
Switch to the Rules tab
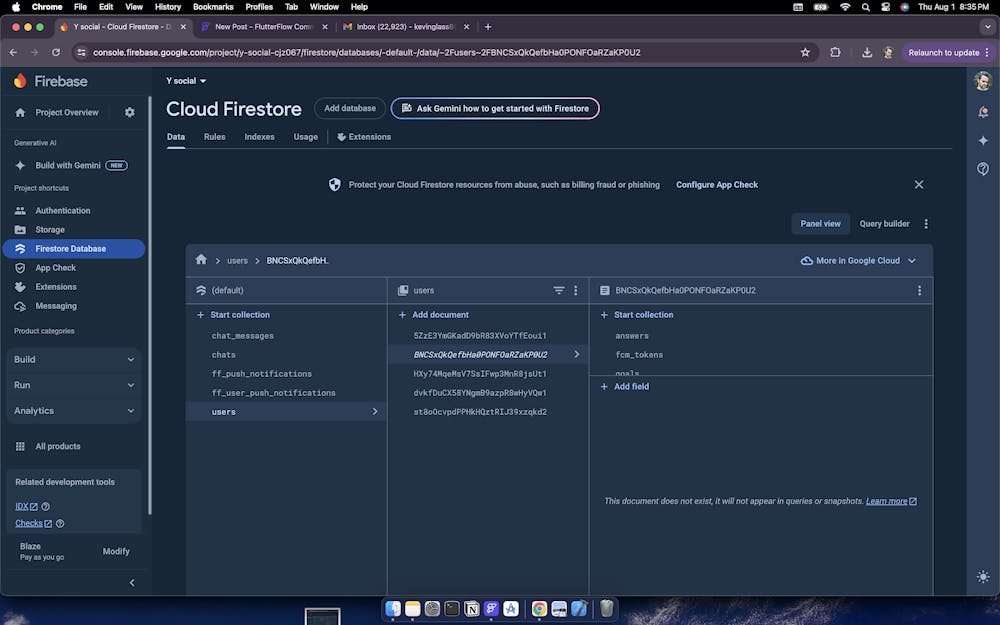point(214,136)
